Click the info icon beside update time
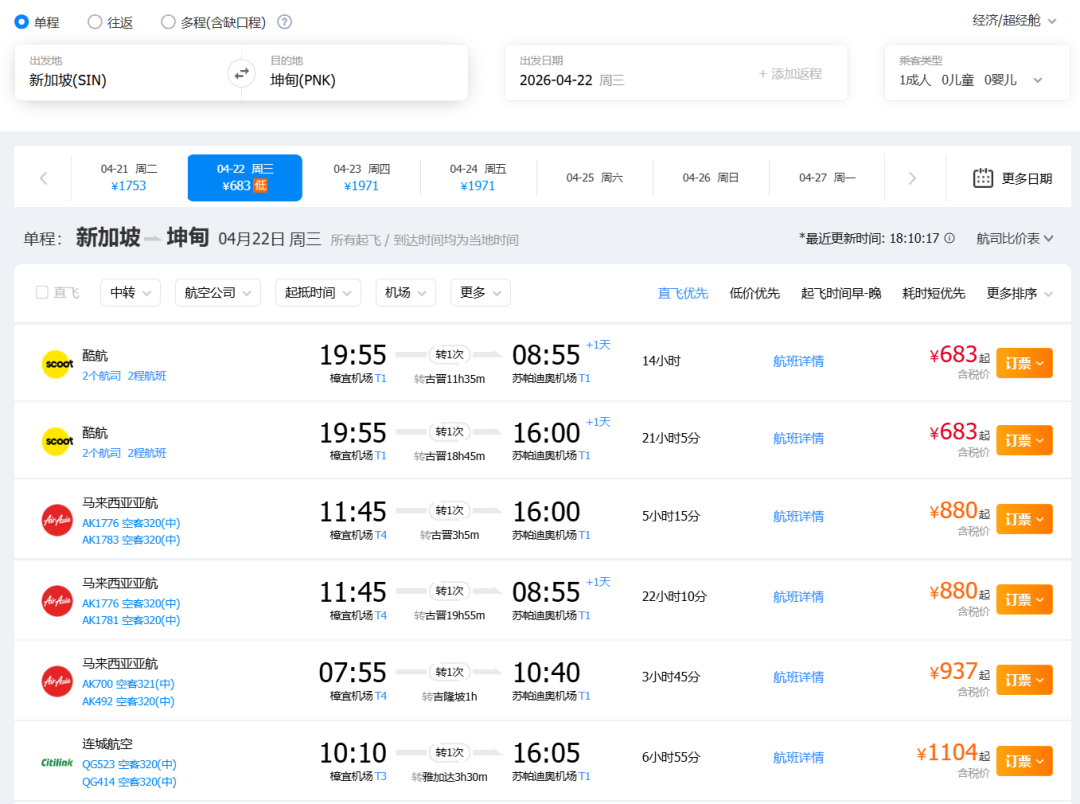The height and width of the screenshot is (804, 1080). point(949,239)
